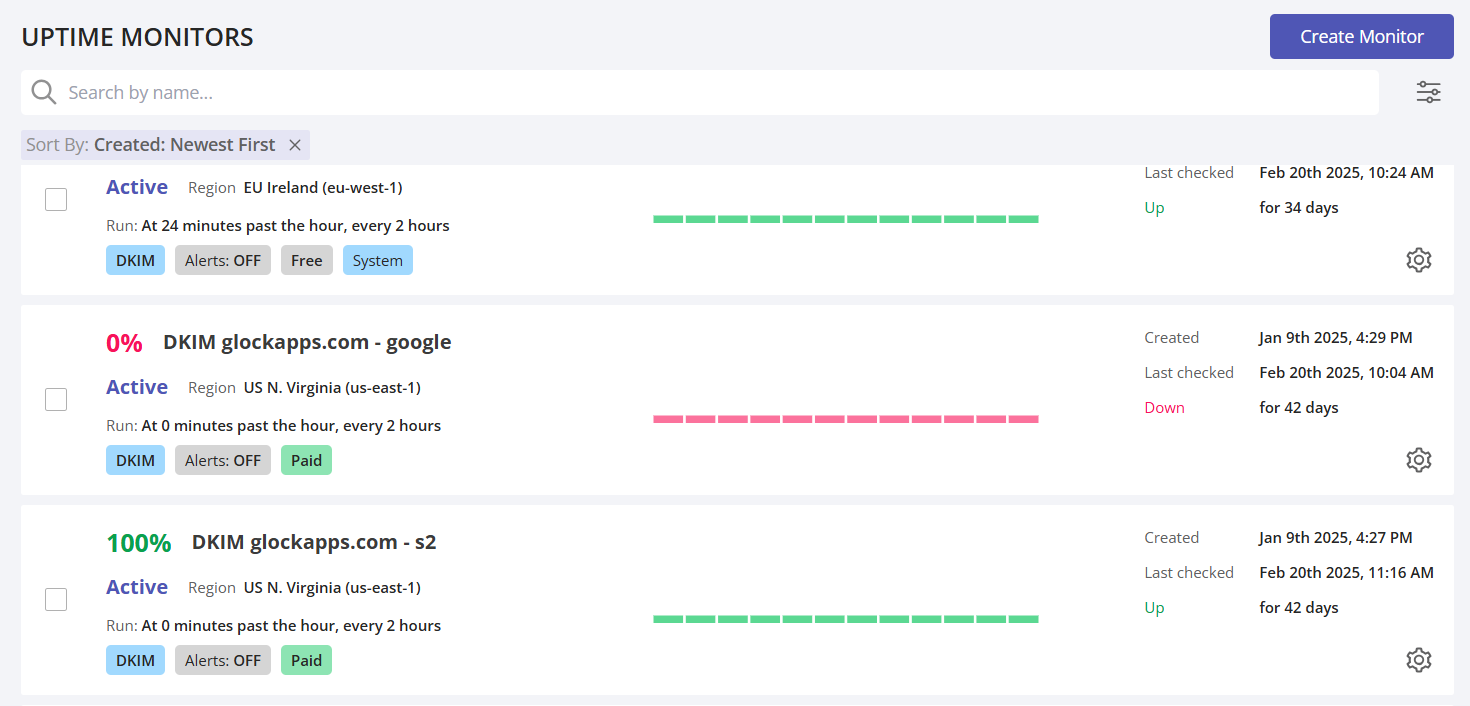Open the DKIM glockapps.com - s2 monitor
Image resolution: width=1470 pixels, height=706 pixels.
tap(314, 542)
